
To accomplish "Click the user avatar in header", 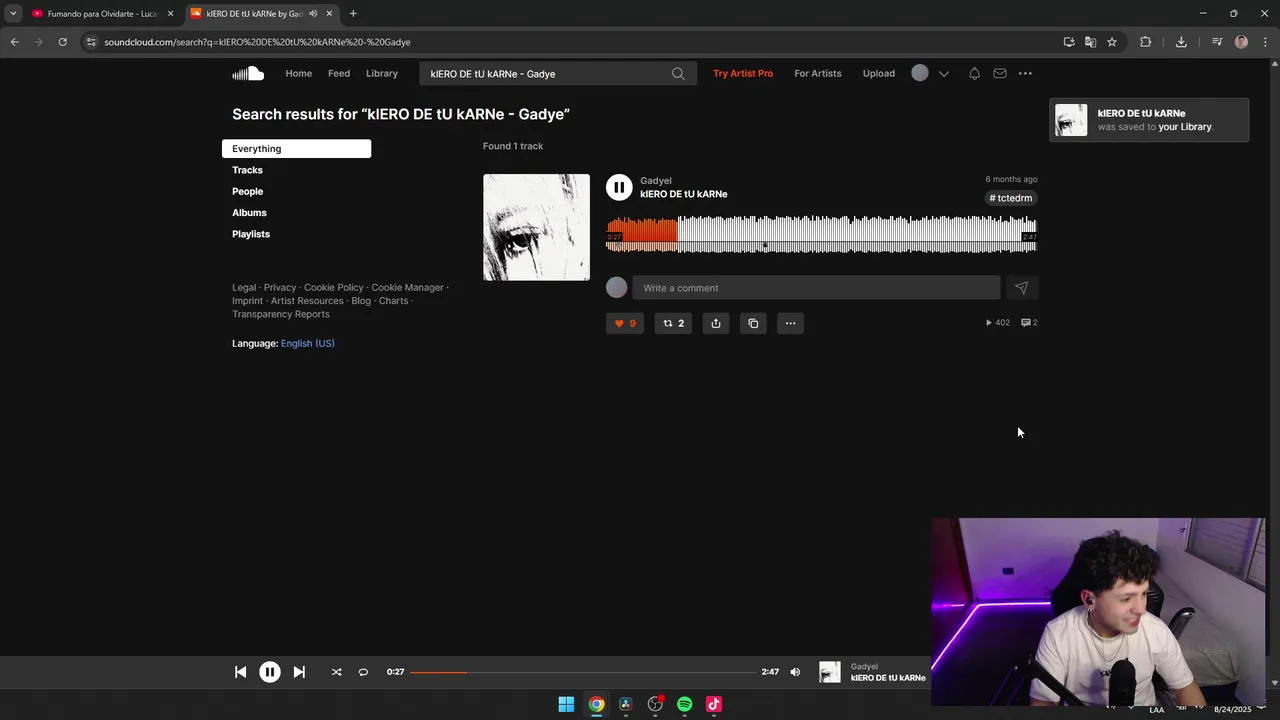I will [920, 73].
